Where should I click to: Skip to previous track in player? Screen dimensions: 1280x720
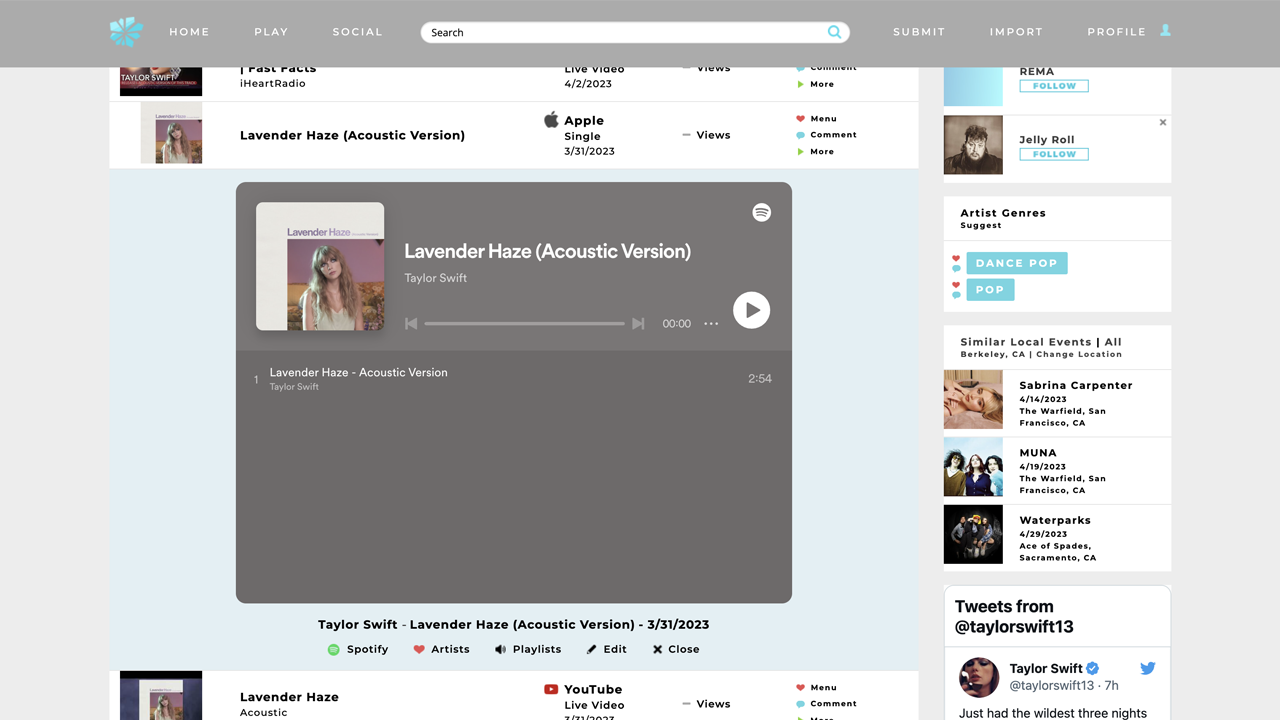click(411, 324)
